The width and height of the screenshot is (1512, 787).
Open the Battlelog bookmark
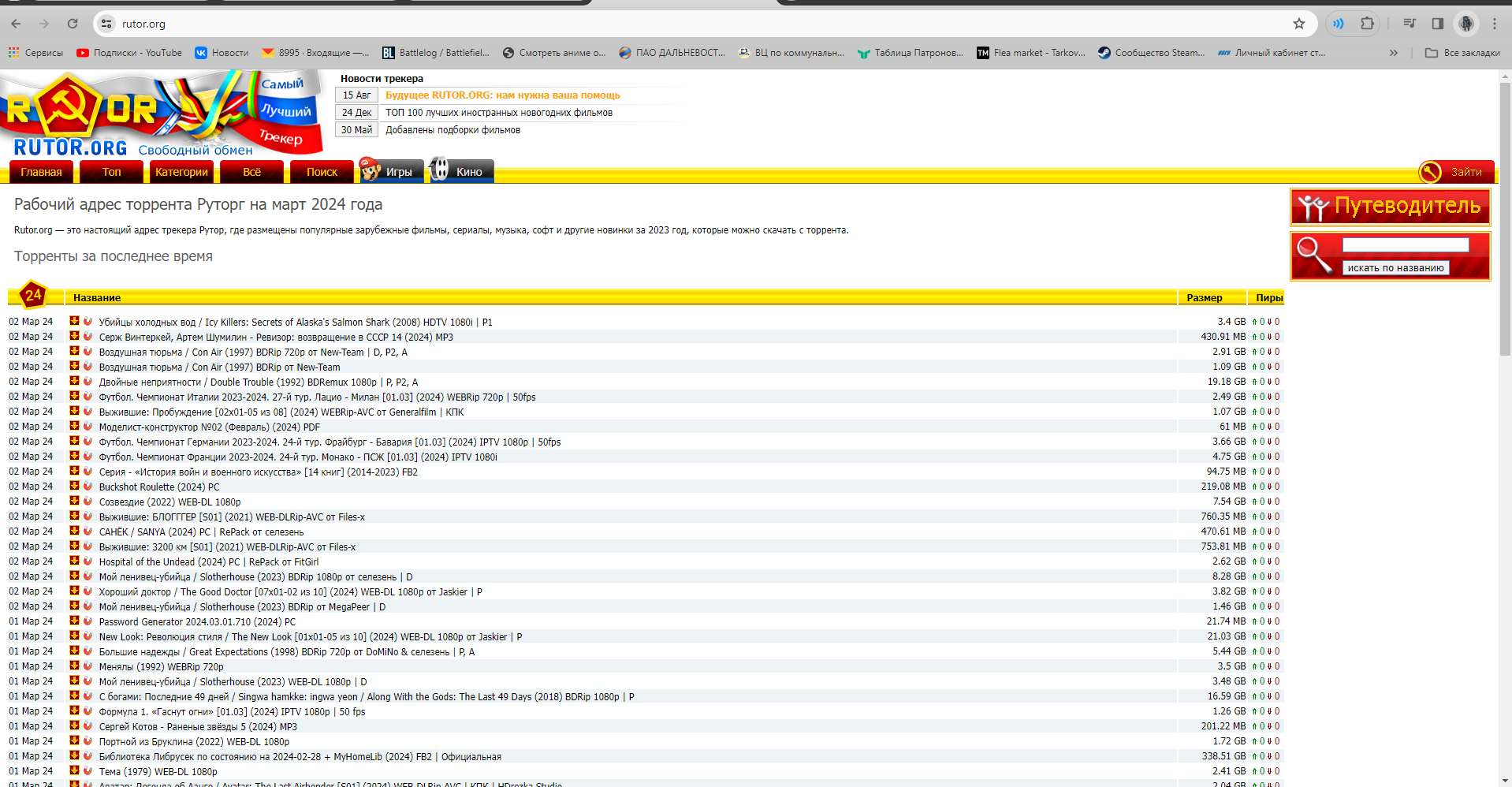click(x=436, y=53)
